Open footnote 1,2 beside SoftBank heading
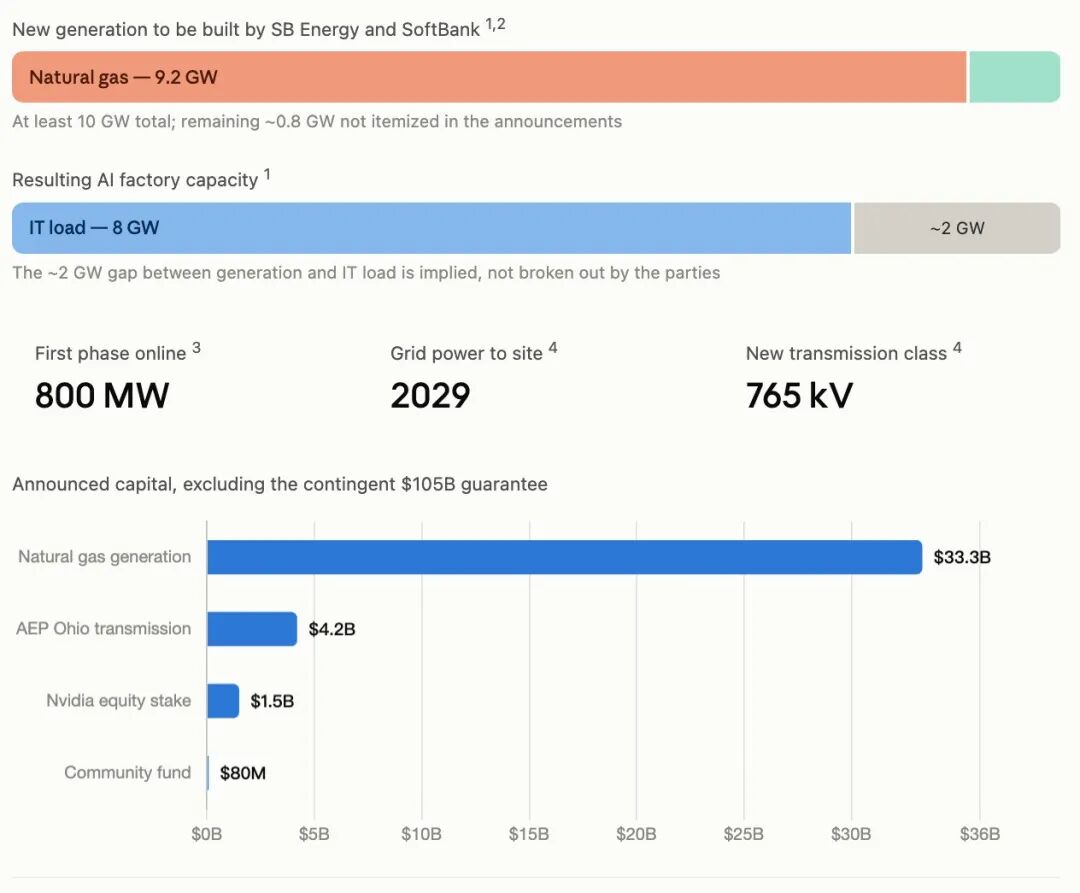1080x893 pixels. click(x=495, y=24)
